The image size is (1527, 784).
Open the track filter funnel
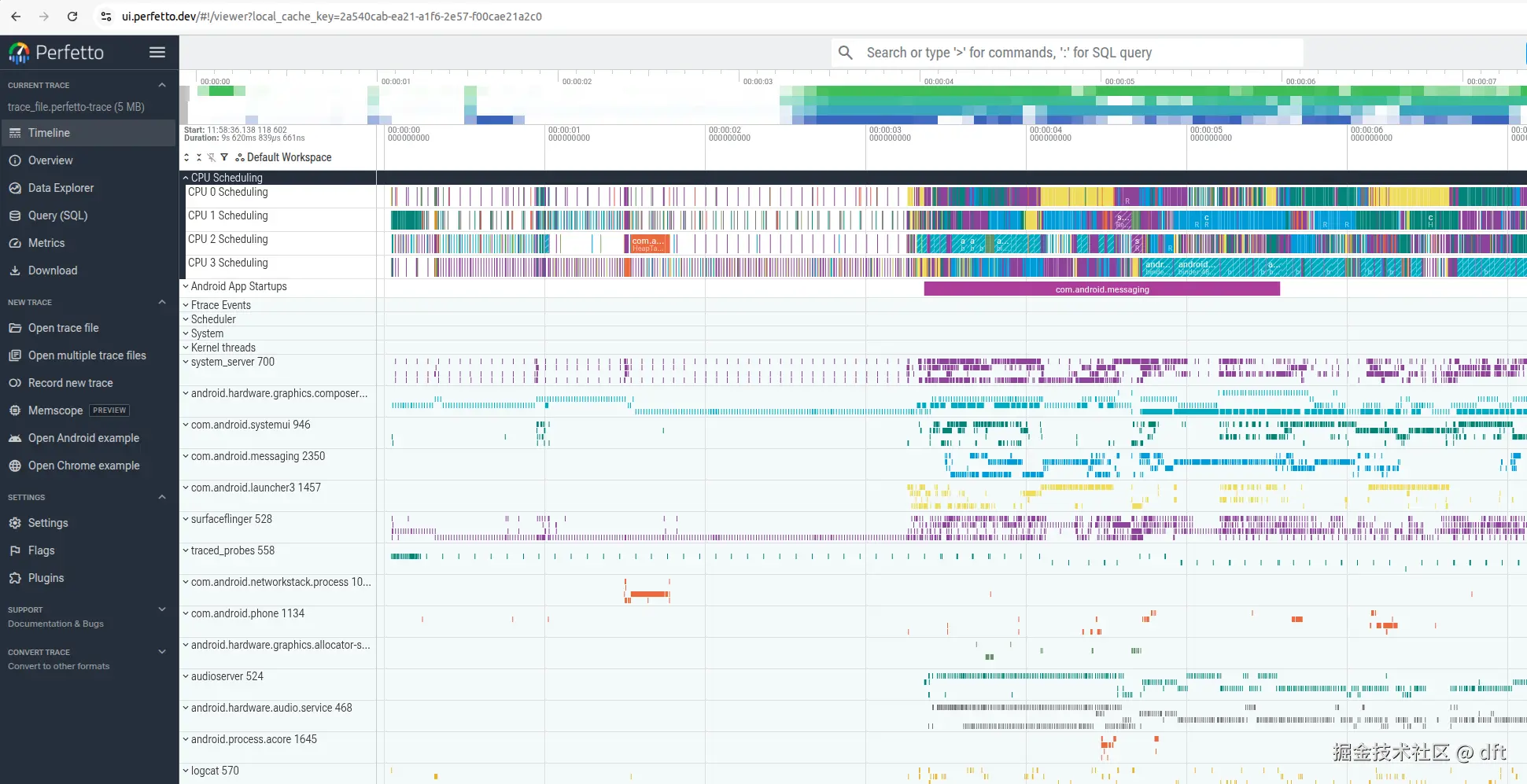click(x=224, y=157)
